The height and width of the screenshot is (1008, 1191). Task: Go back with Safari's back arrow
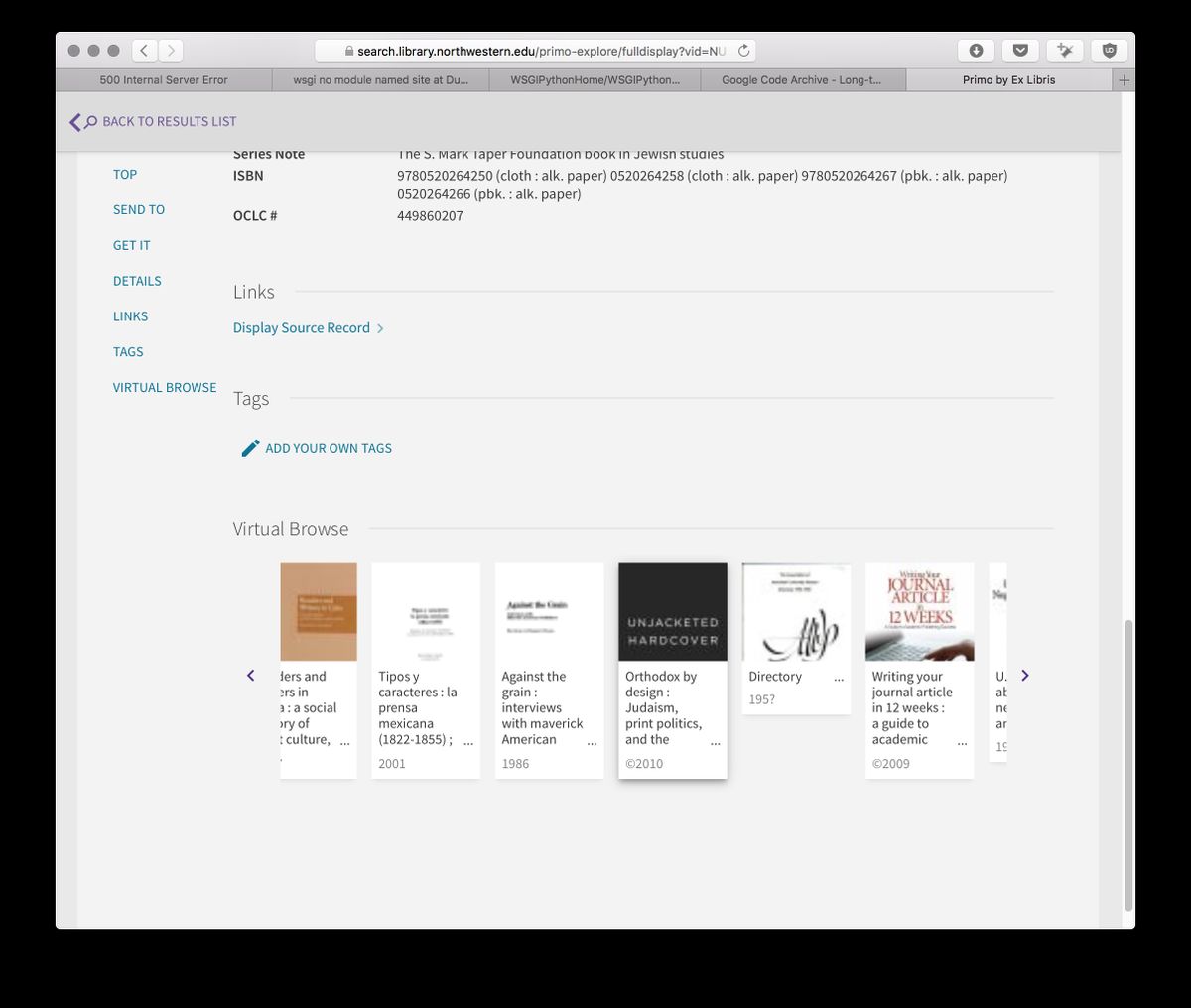pos(145,51)
